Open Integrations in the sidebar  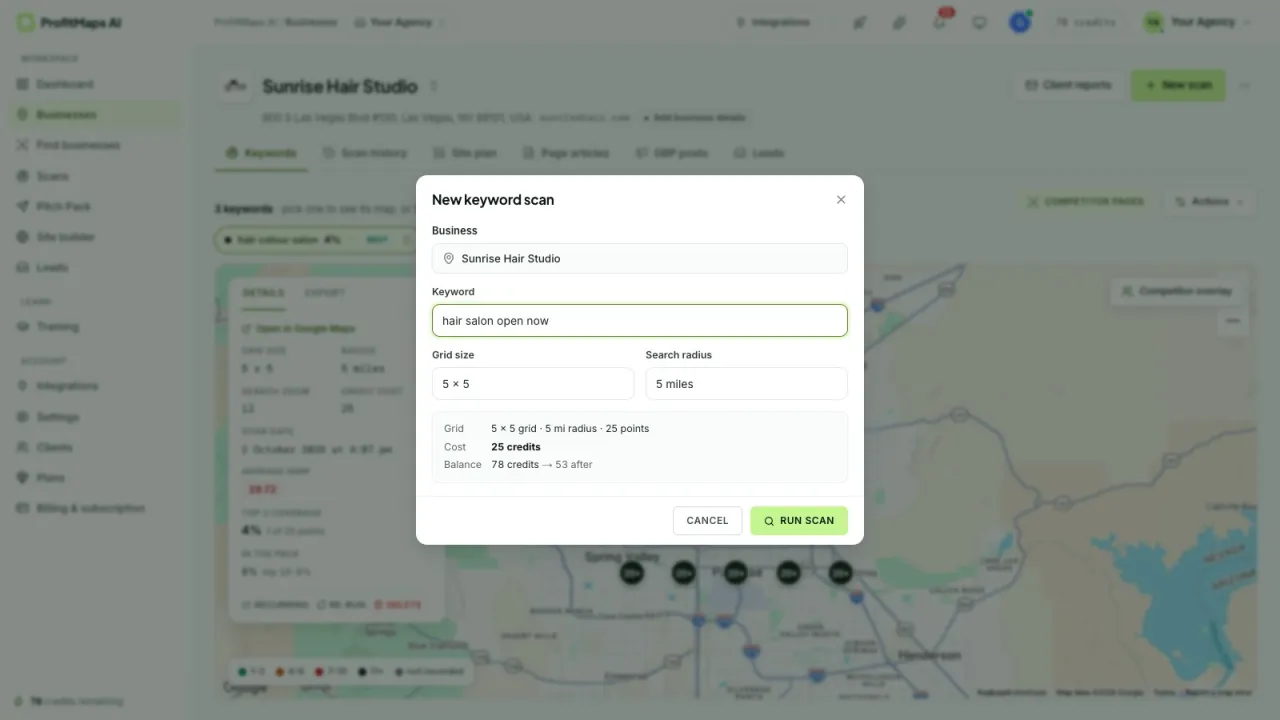point(96,386)
